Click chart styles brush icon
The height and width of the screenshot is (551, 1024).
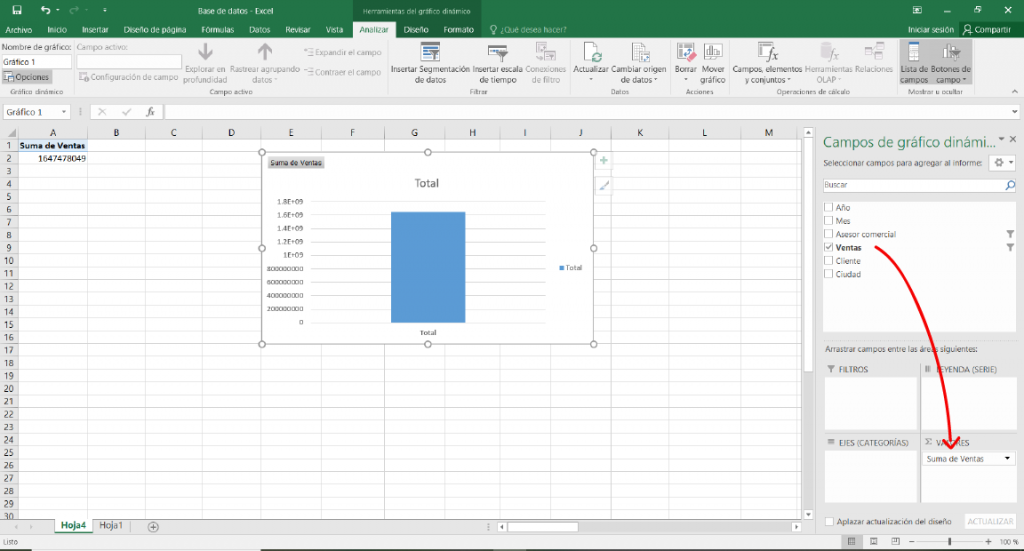click(x=603, y=186)
